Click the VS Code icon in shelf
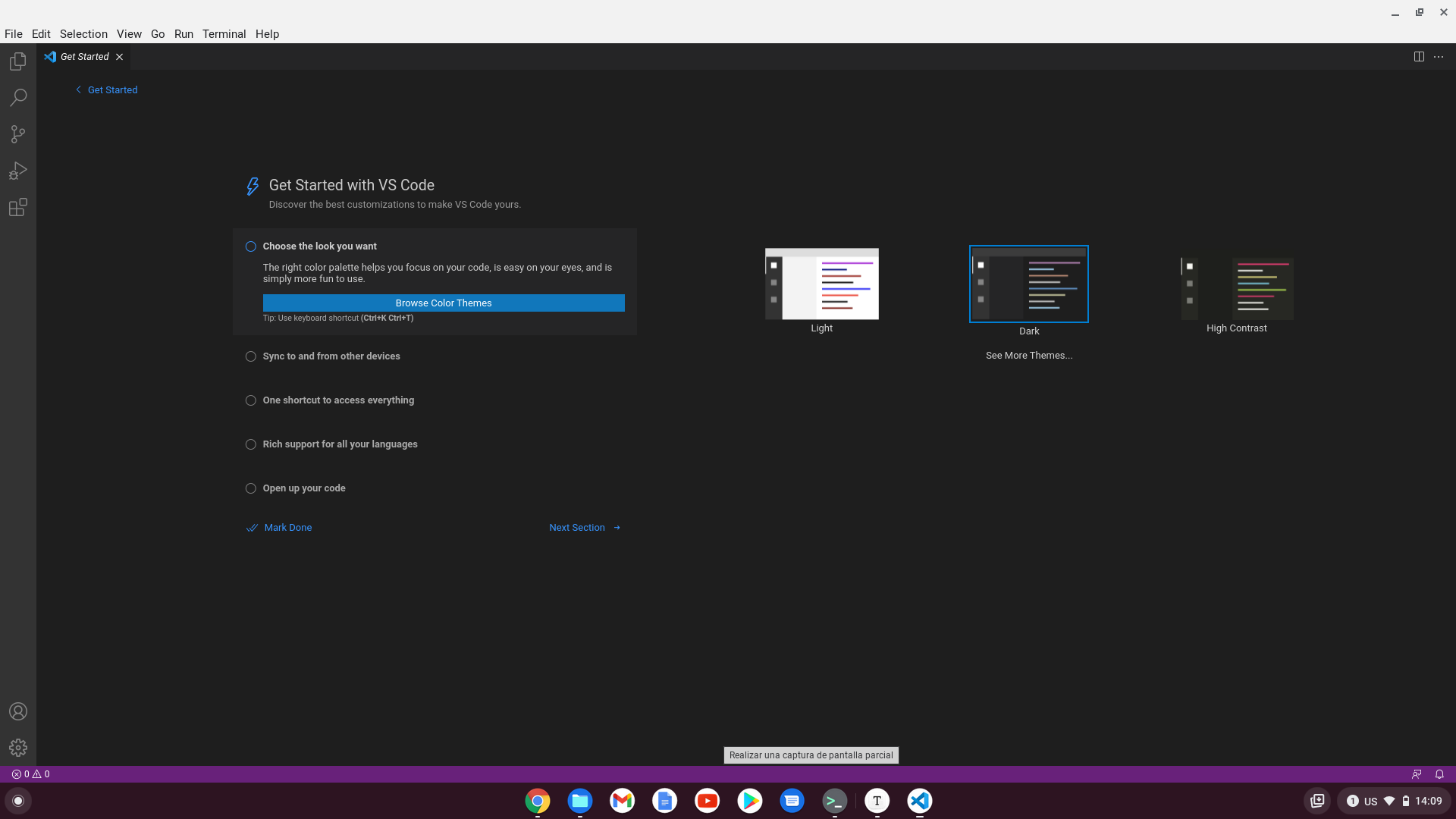Viewport: 1456px width, 819px height. [x=920, y=801]
